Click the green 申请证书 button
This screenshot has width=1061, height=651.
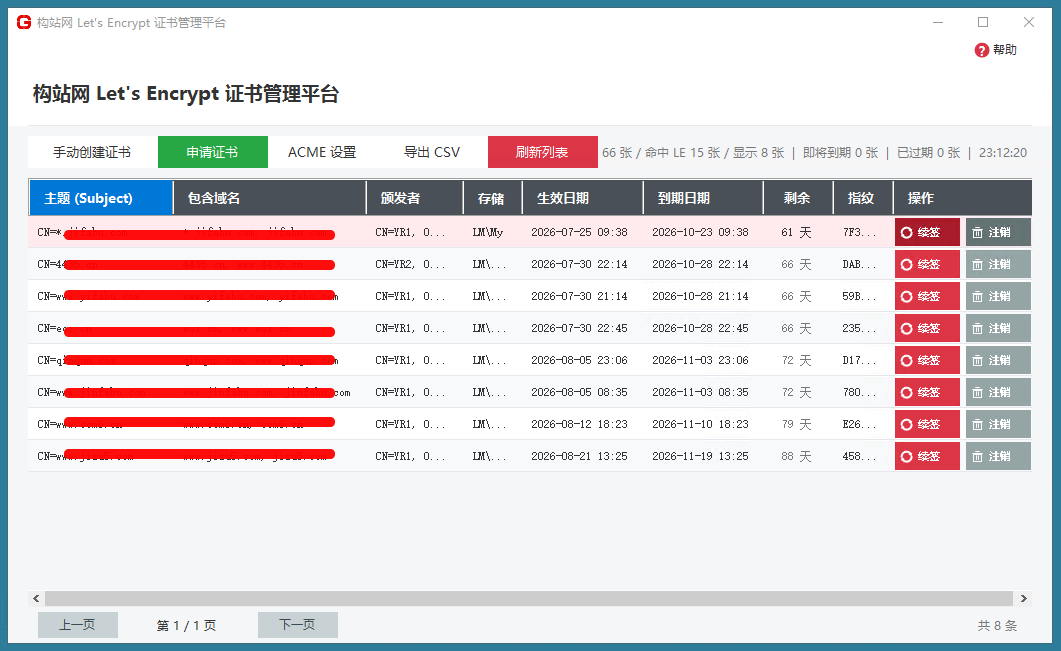pyautogui.click(x=212, y=152)
